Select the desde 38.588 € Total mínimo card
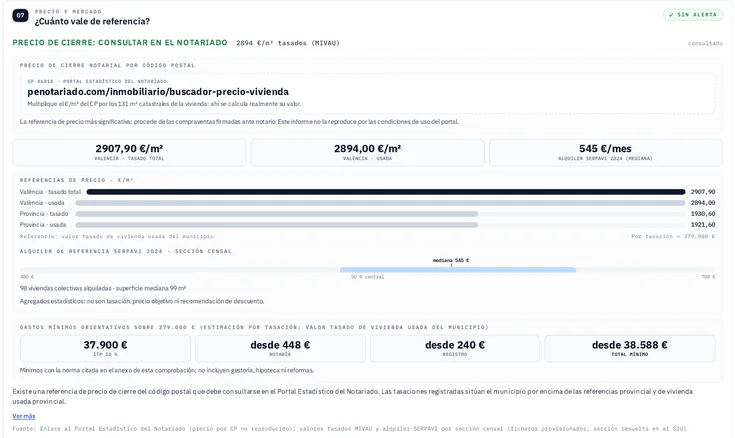735x438 pixels. (x=630, y=348)
